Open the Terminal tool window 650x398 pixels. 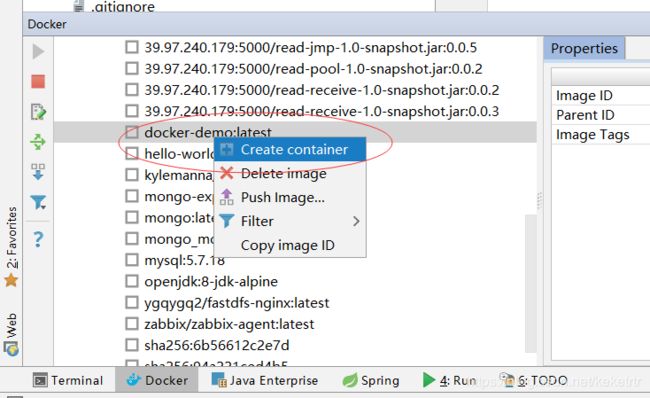(x=68, y=380)
